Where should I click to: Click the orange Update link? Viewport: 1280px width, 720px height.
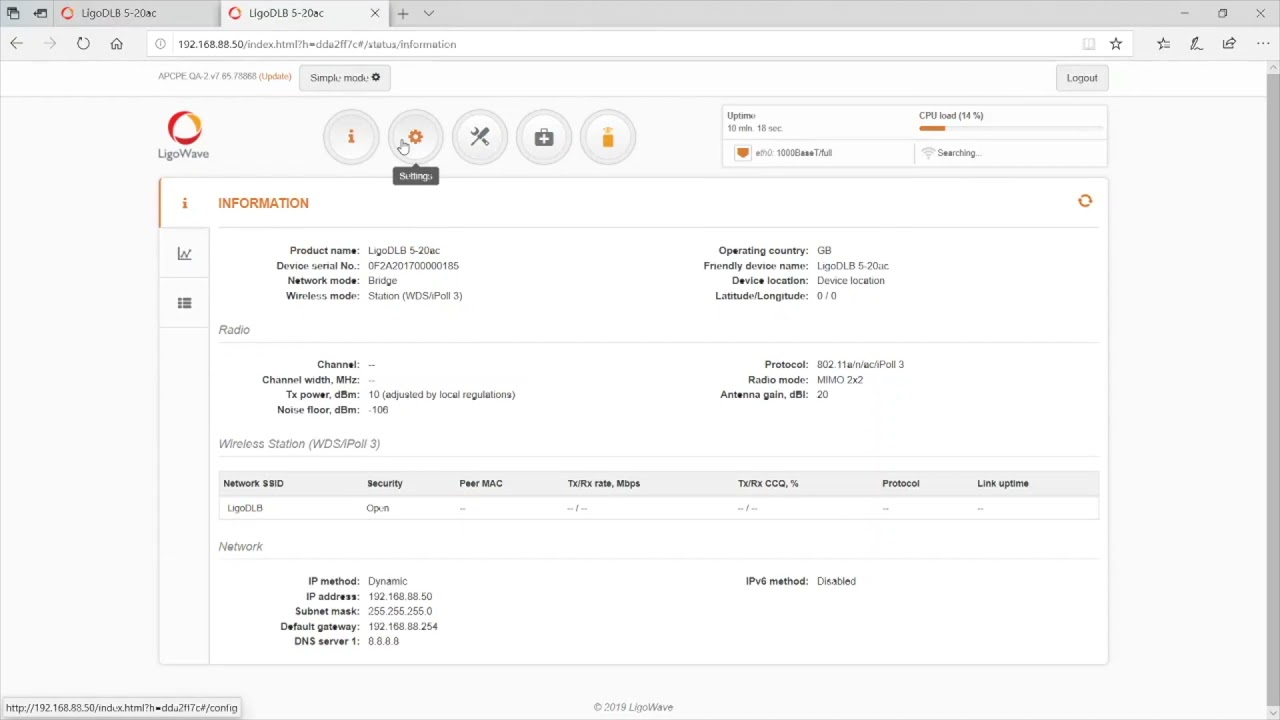[x=275, y=77]
